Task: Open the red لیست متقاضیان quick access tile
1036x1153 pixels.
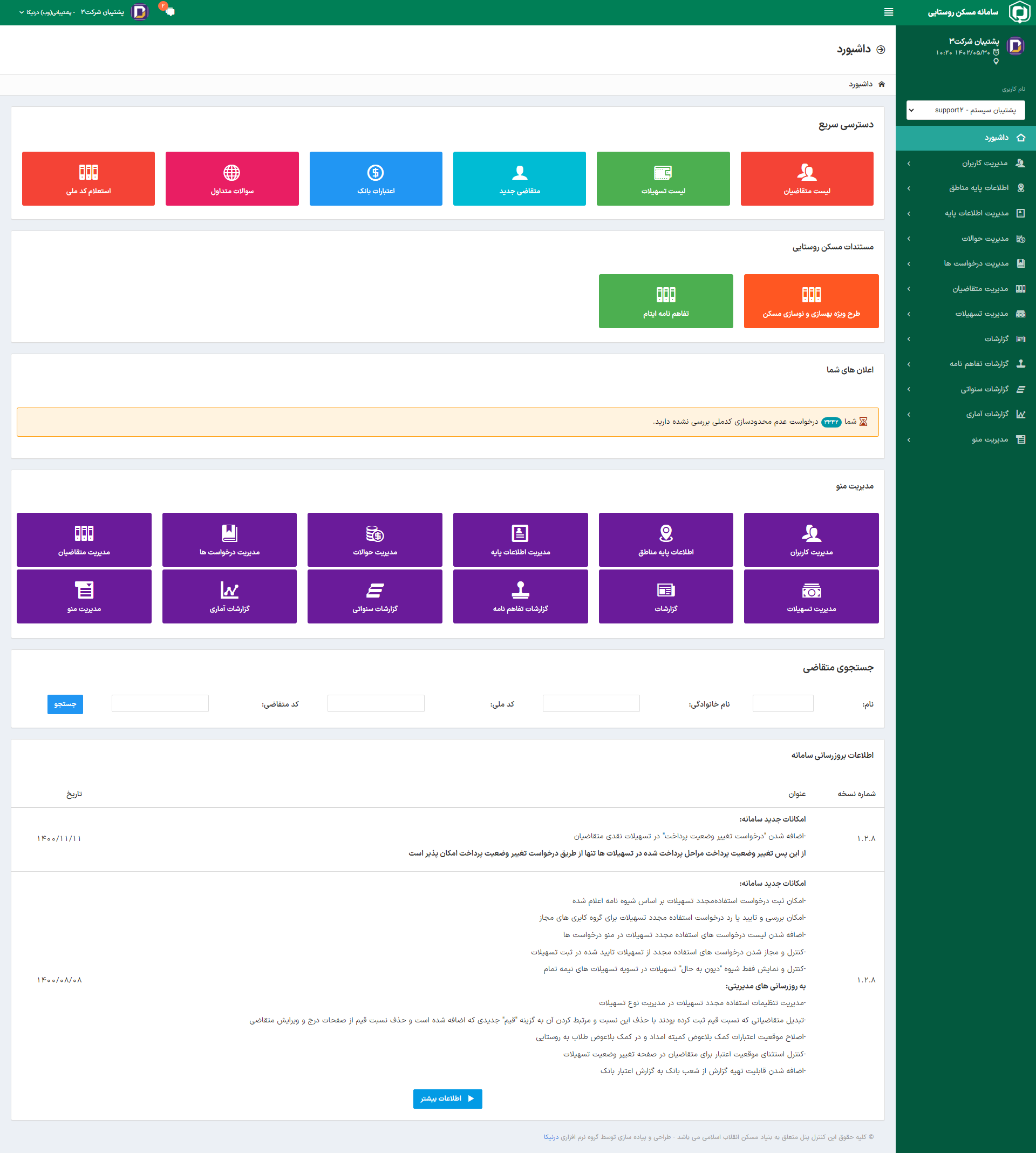Action: (807, 178)
